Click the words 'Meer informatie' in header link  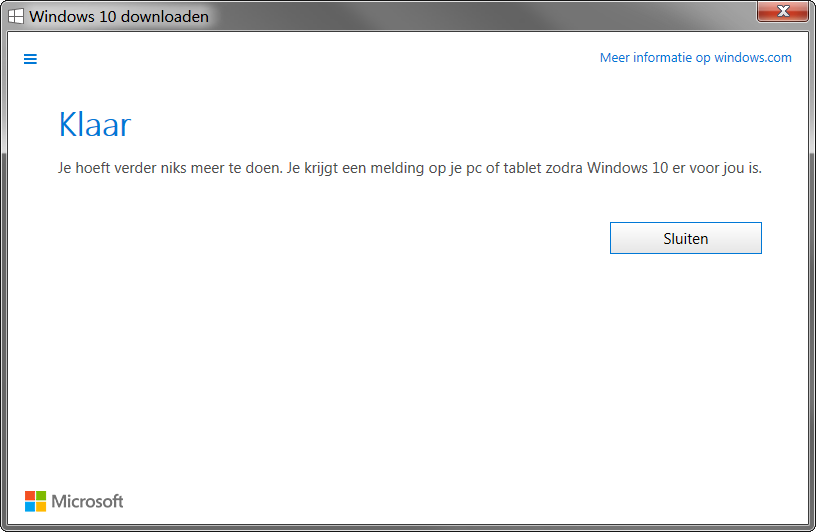pyautogui.click(x=646, y=58)
